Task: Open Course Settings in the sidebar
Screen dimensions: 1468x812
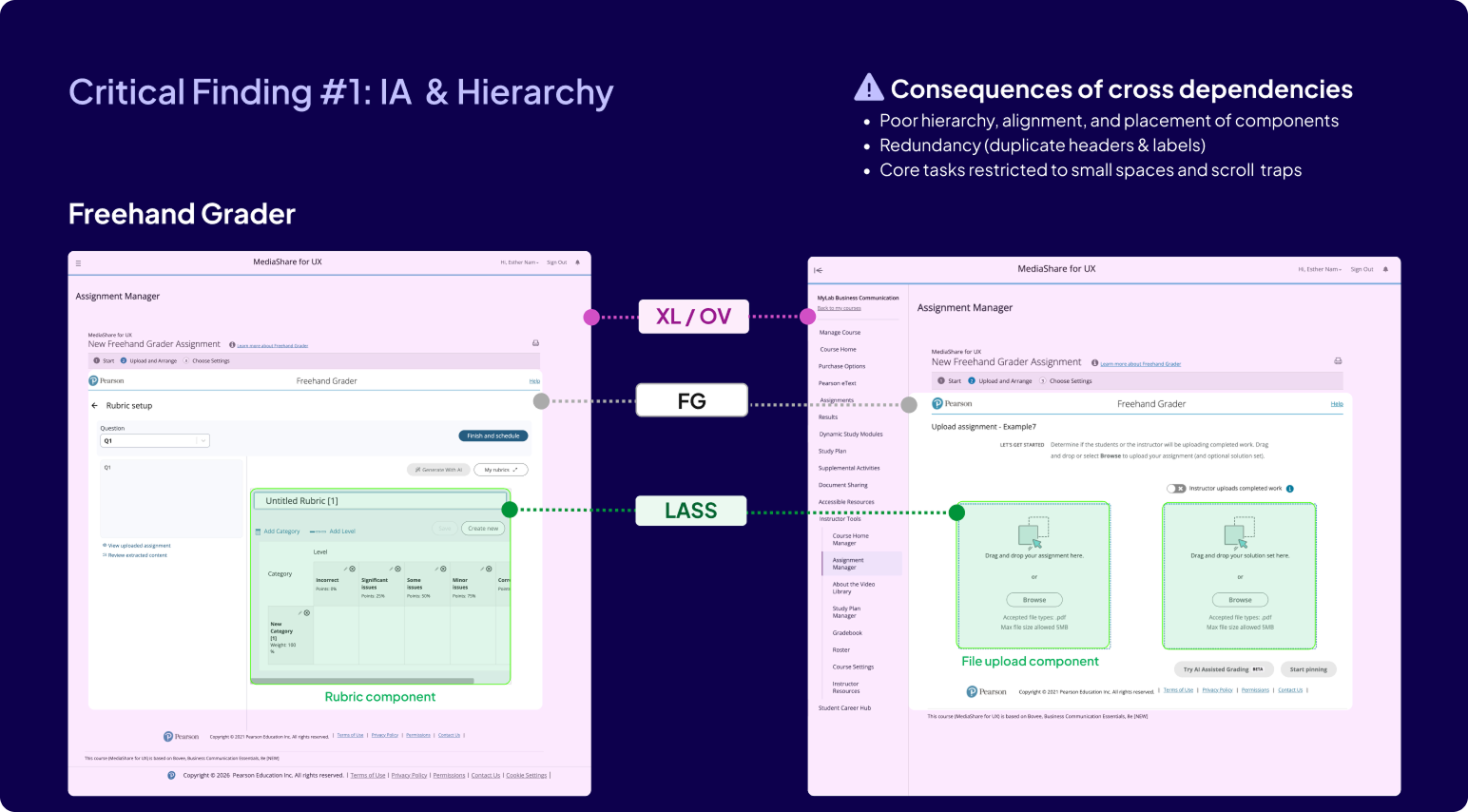Action: click(x=853, y=667)
